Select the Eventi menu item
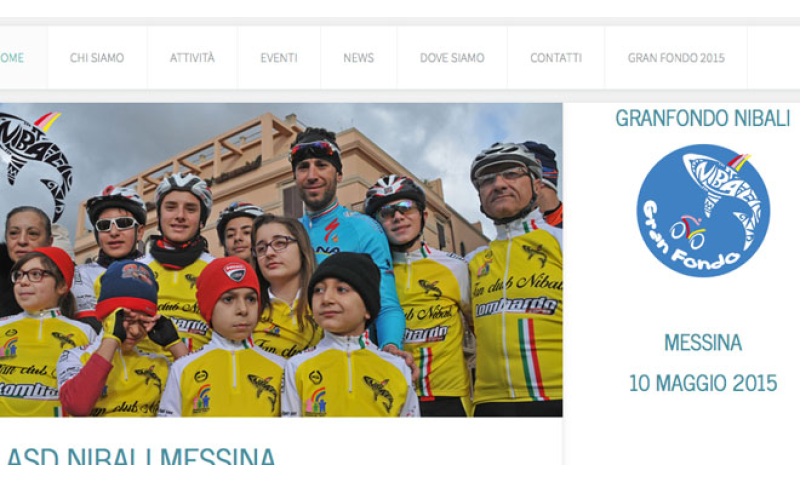This screenshot has width=800, height=484. coord(279,58)
